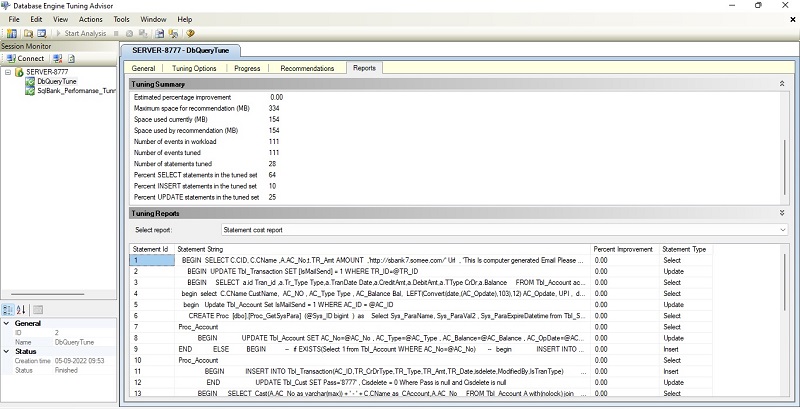The width and height of the screenshot is (800, 409).
Task: Select Statement Id 1 cell
Action: pyautogui.click(x=152, y=260)
